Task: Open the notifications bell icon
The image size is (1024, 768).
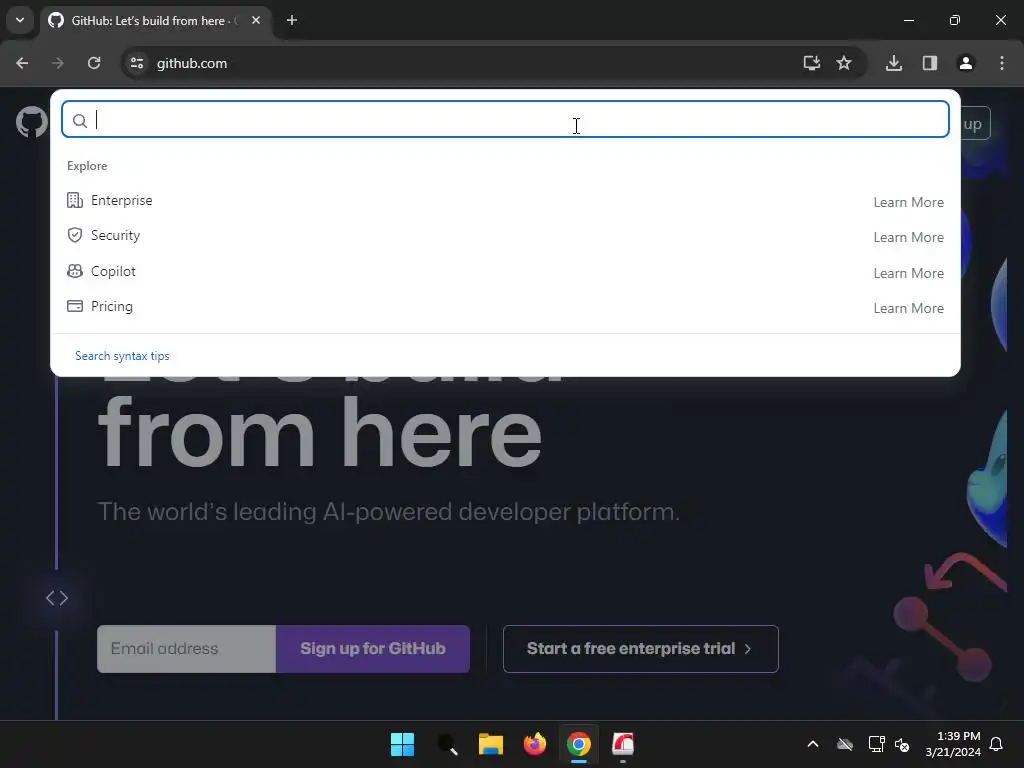Action: (997, 744)
